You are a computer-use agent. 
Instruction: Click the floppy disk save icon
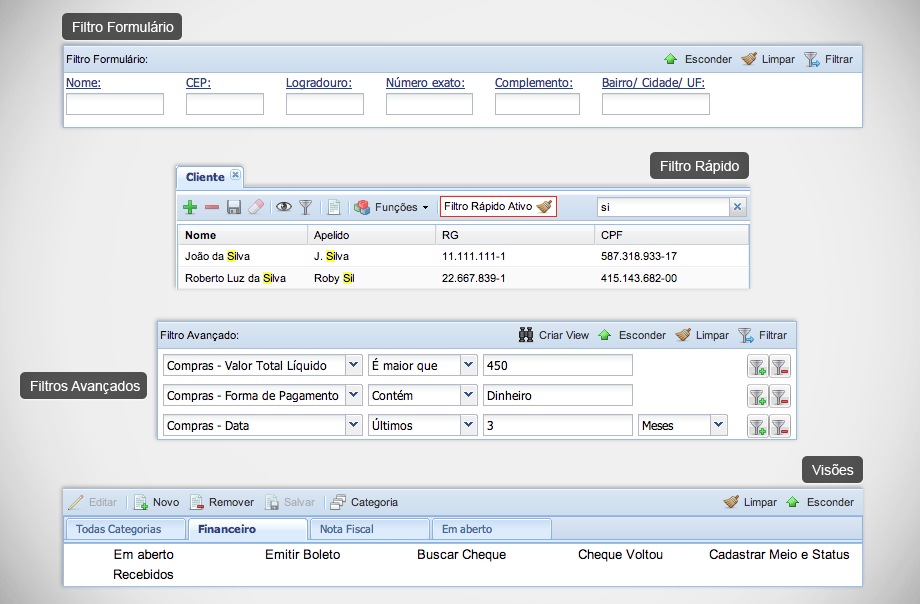[234, 207]
